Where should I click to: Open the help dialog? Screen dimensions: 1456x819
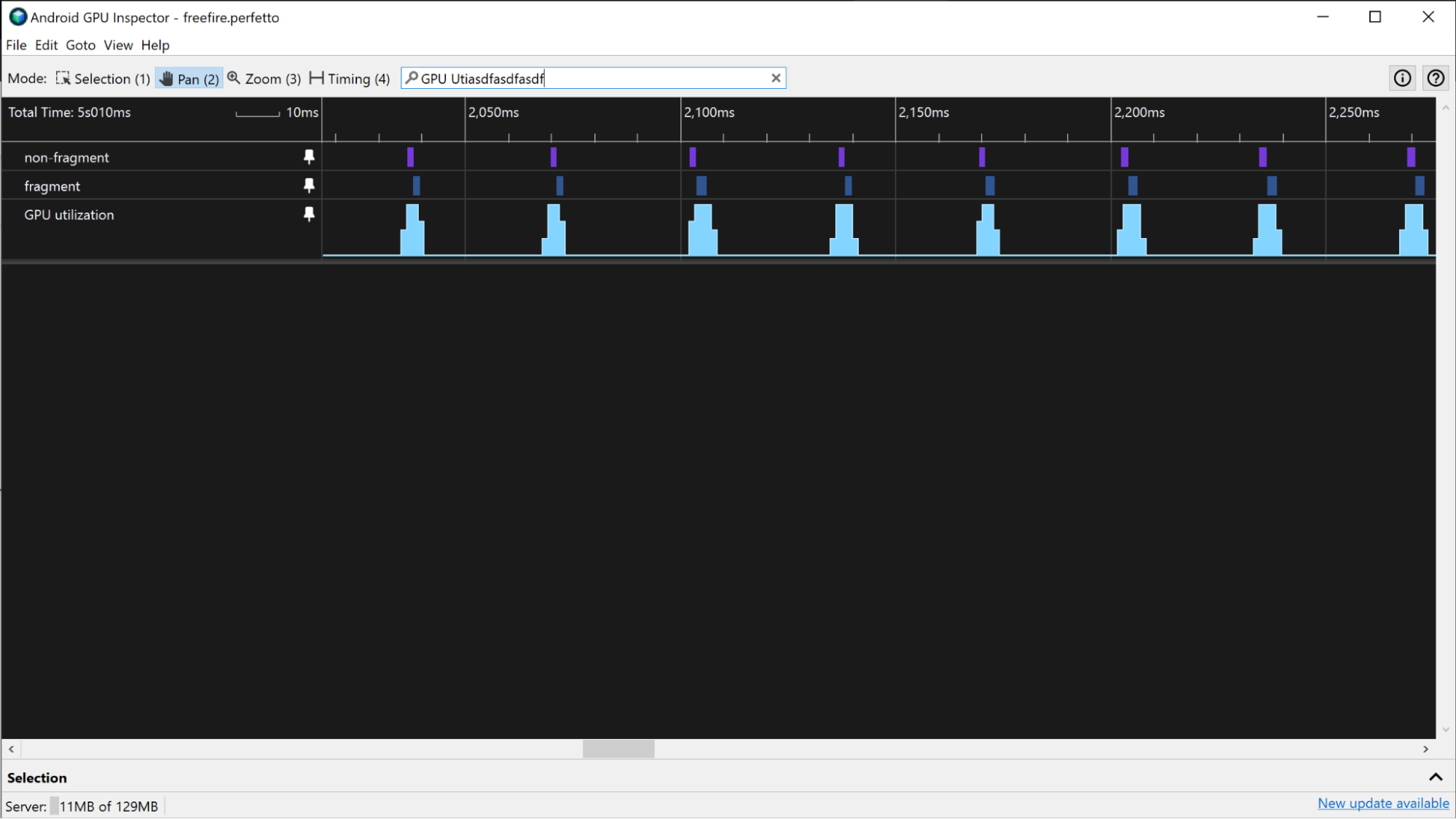tap(1435, 78)
